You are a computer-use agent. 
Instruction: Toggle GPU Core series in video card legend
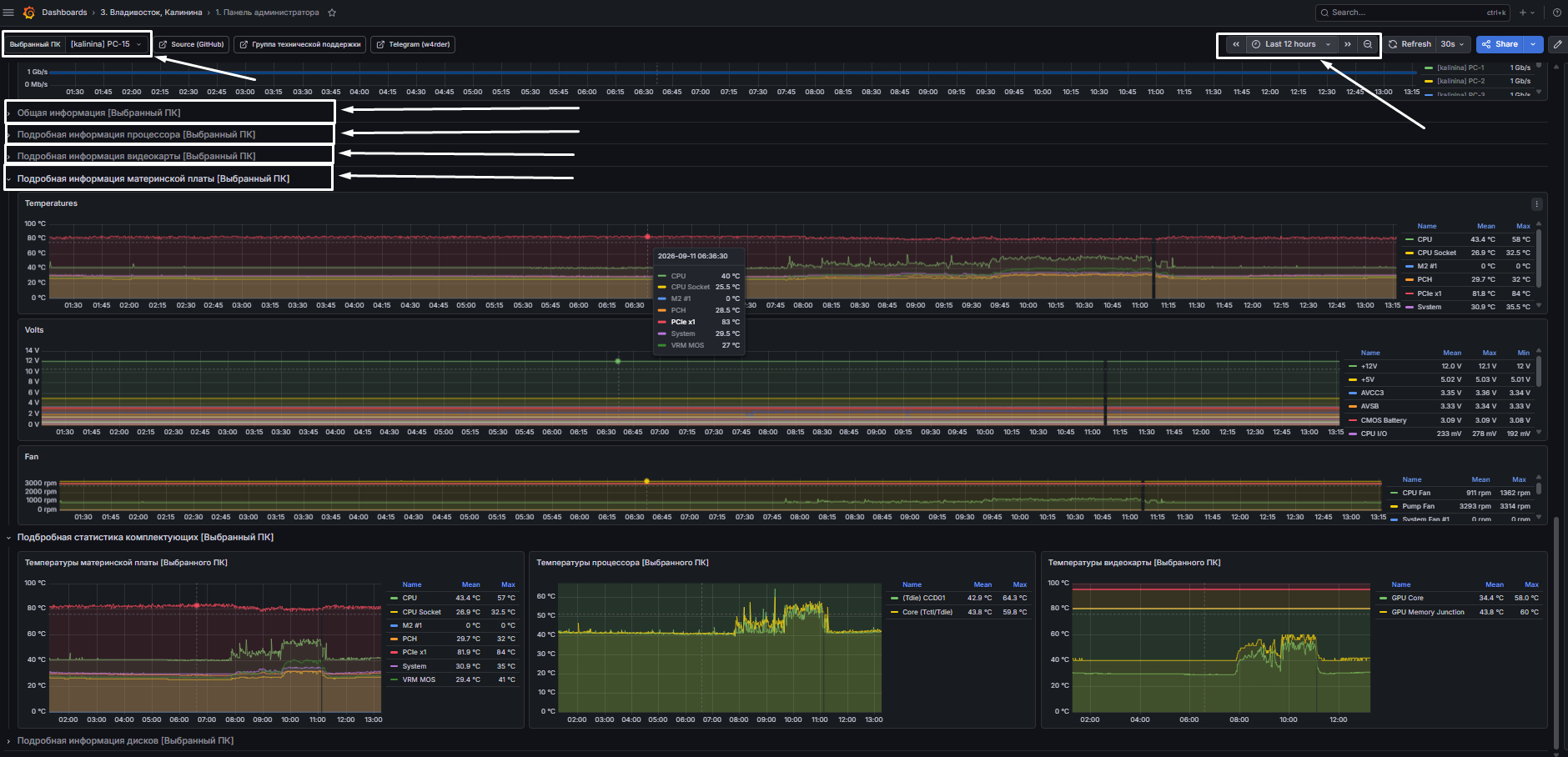pyautogui.click(x=1407, y=598)
